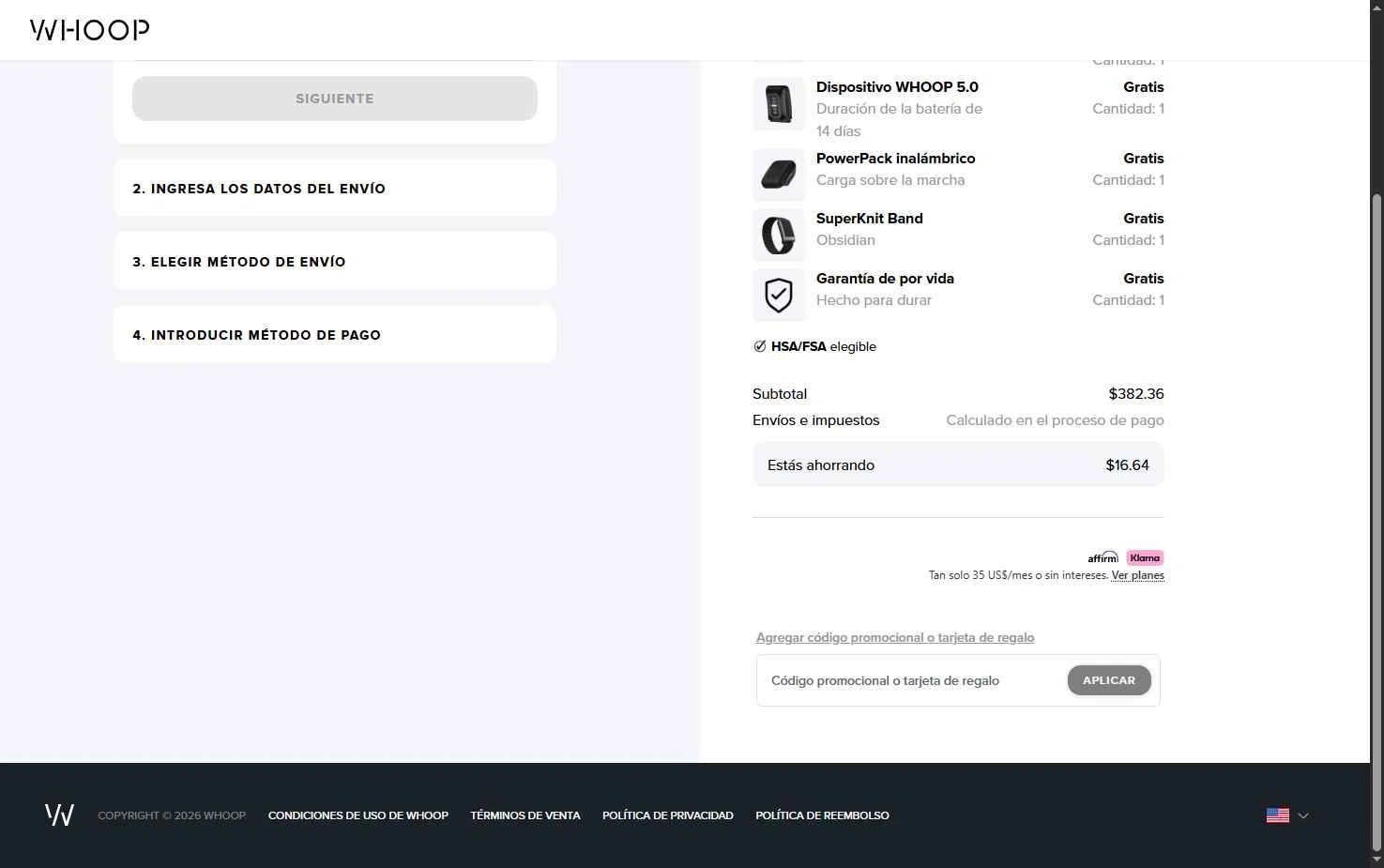The height and width of the screenshot is (868, 1384).
Task: Expand step 2 Ingresa los datos del envío
Action: tap(335, 189)
